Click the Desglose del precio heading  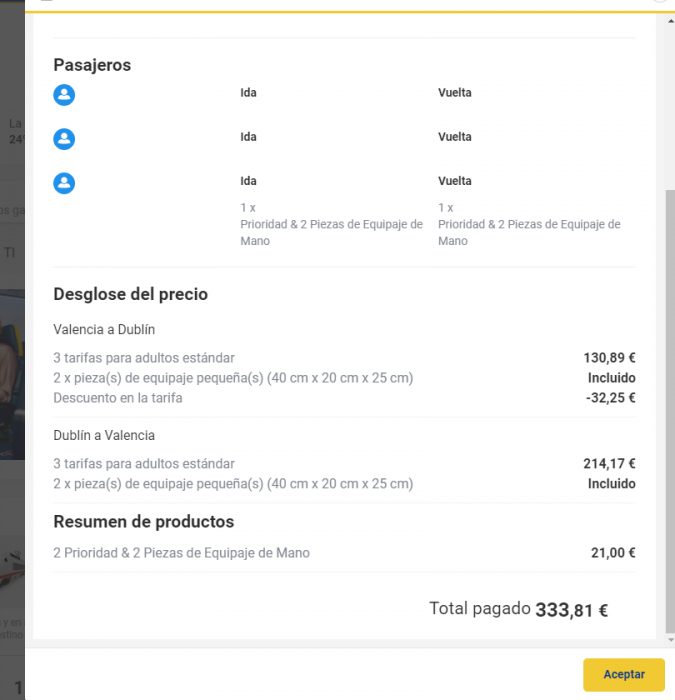(130, 295)
